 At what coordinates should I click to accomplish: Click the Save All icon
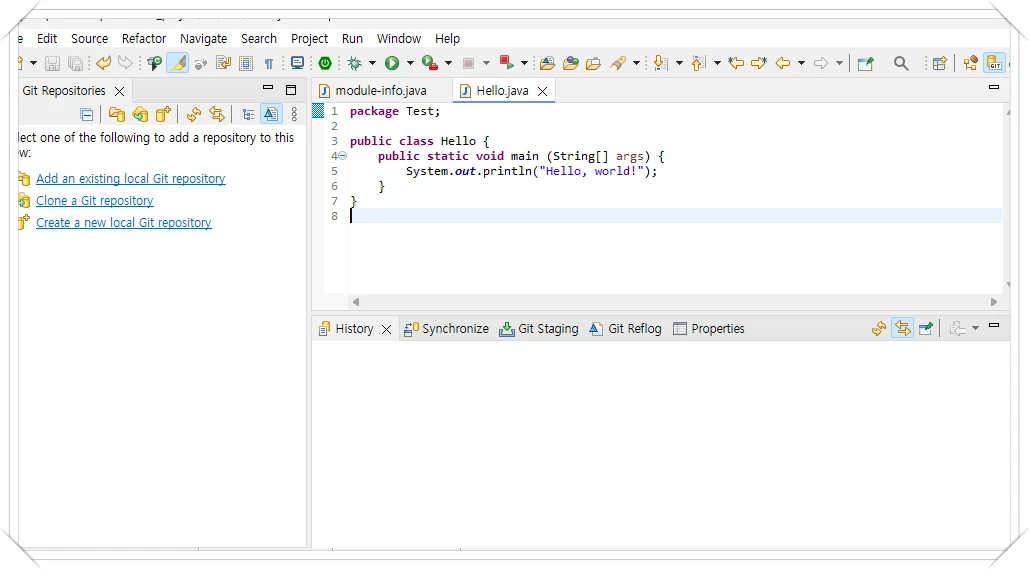[76, 63]
